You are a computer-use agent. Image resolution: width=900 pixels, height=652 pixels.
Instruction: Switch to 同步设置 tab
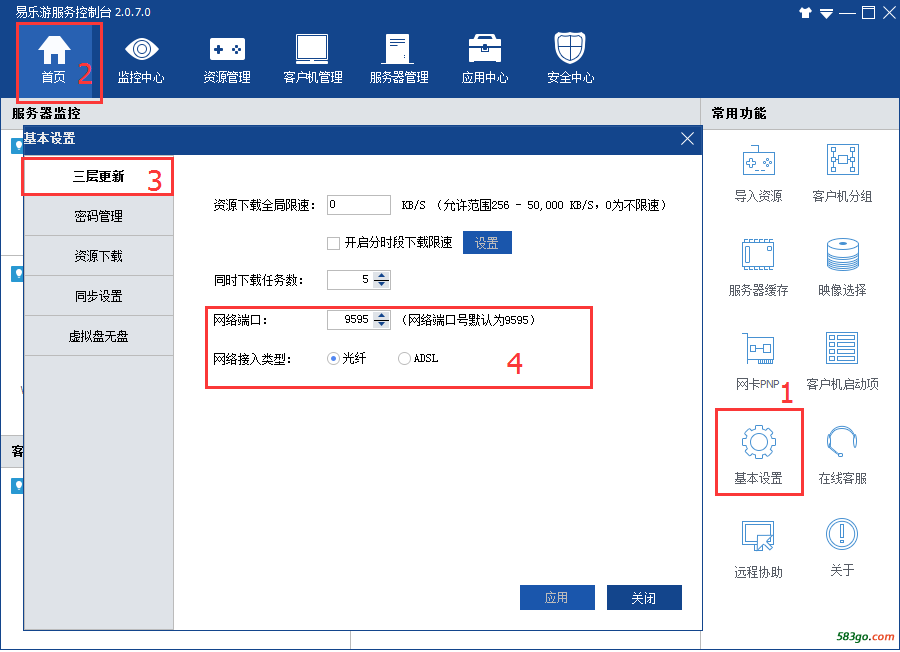pos(99,296)
